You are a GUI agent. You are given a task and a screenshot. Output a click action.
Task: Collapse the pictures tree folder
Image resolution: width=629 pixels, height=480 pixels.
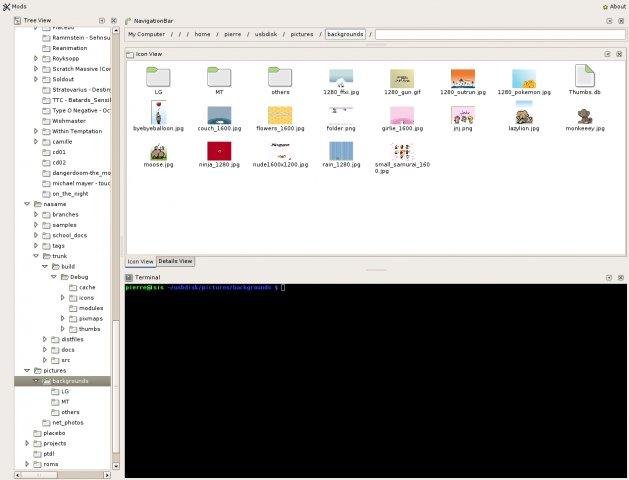coord(27,371)
